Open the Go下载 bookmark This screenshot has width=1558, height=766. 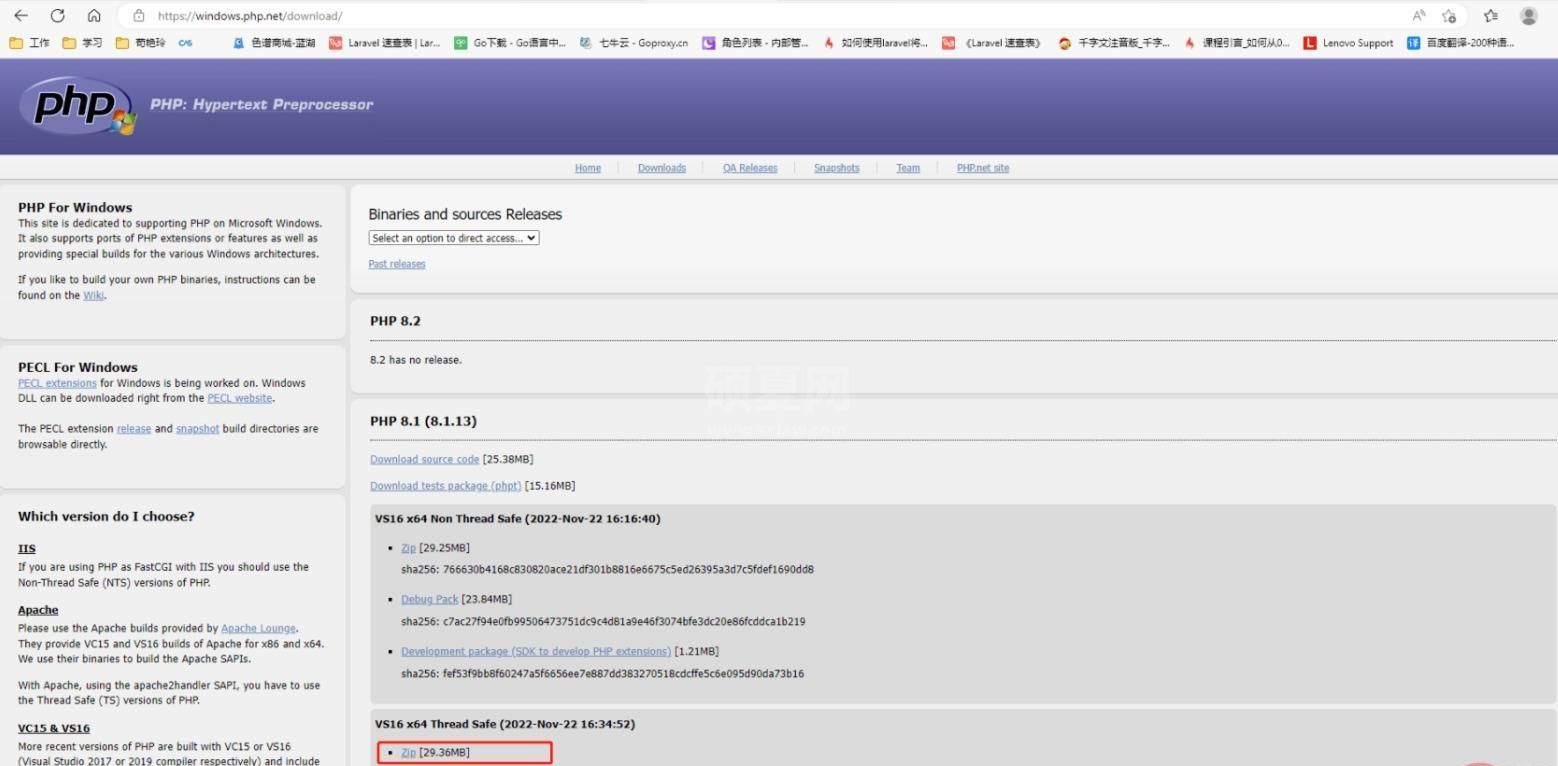coord(510,43)
